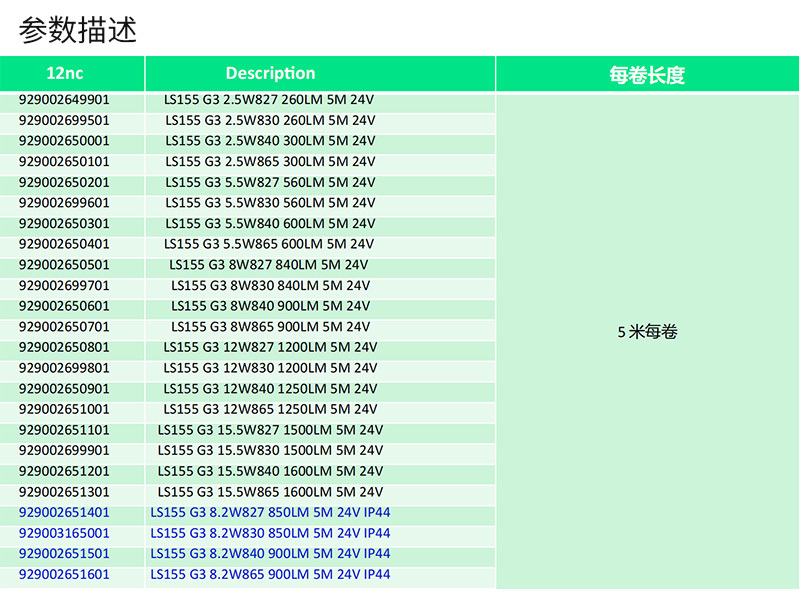The height and width of the screenshot is (599, 800).
Task: Click description LS155 G3 15.5W840 1600LM 5M 24V
Action: (x=270, y=471)
